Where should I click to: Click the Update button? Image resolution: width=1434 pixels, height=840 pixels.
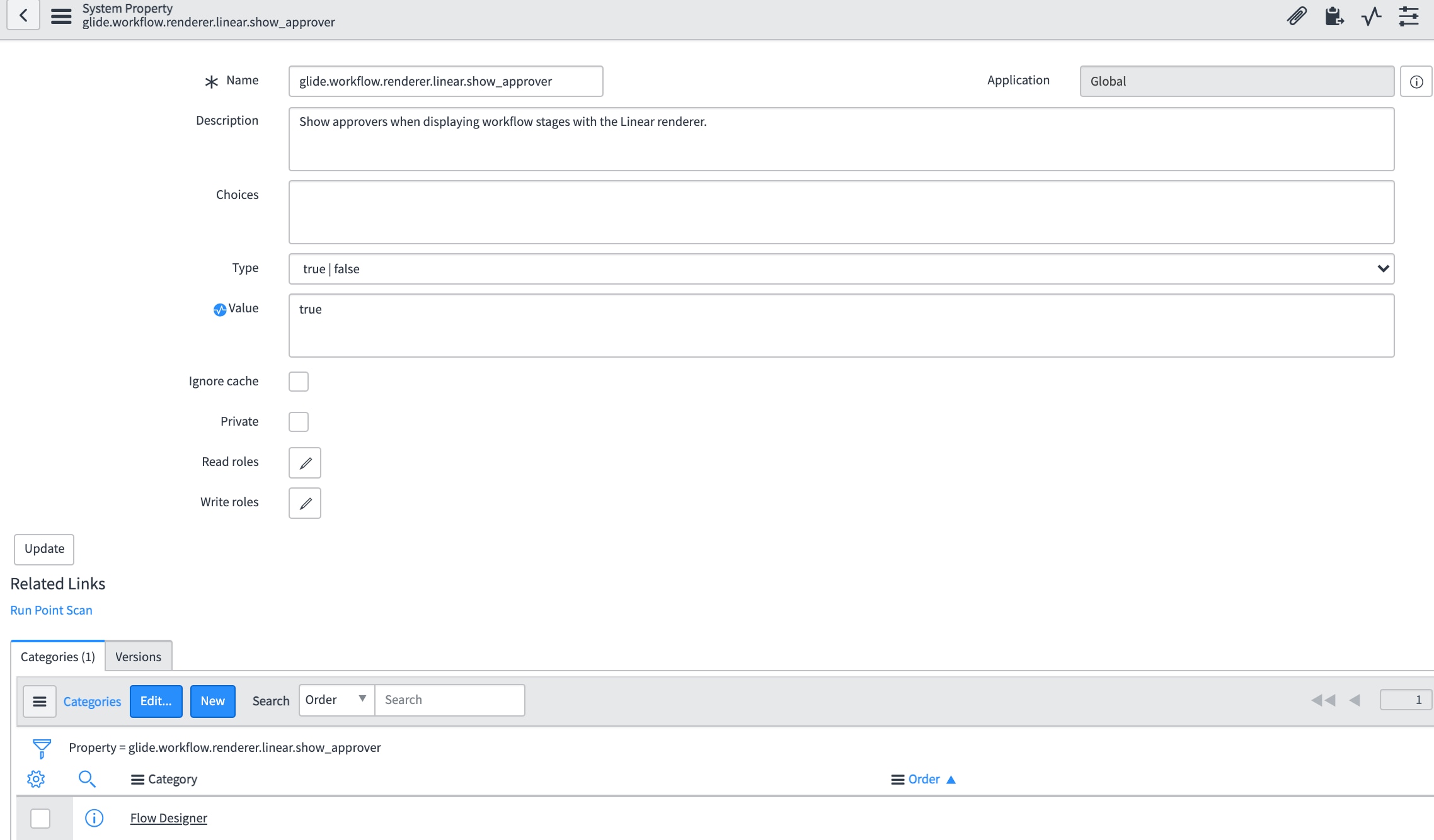44,549
